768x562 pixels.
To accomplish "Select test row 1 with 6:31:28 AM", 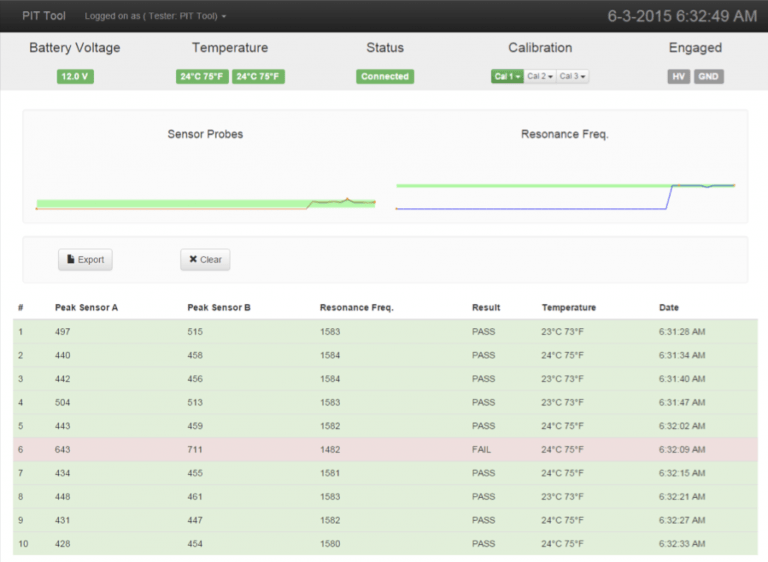I will pyautogui.click(x=384, y=331).
